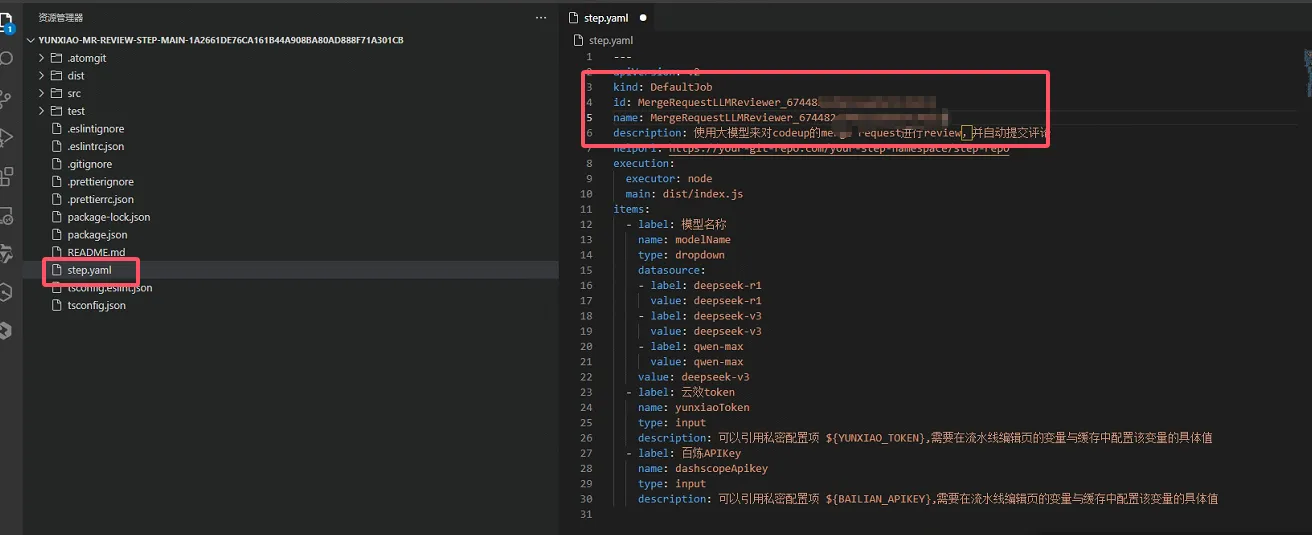The image size is (1312, 535).
Task: Open the Explorer view in activity bar
Action: [7, 22]
